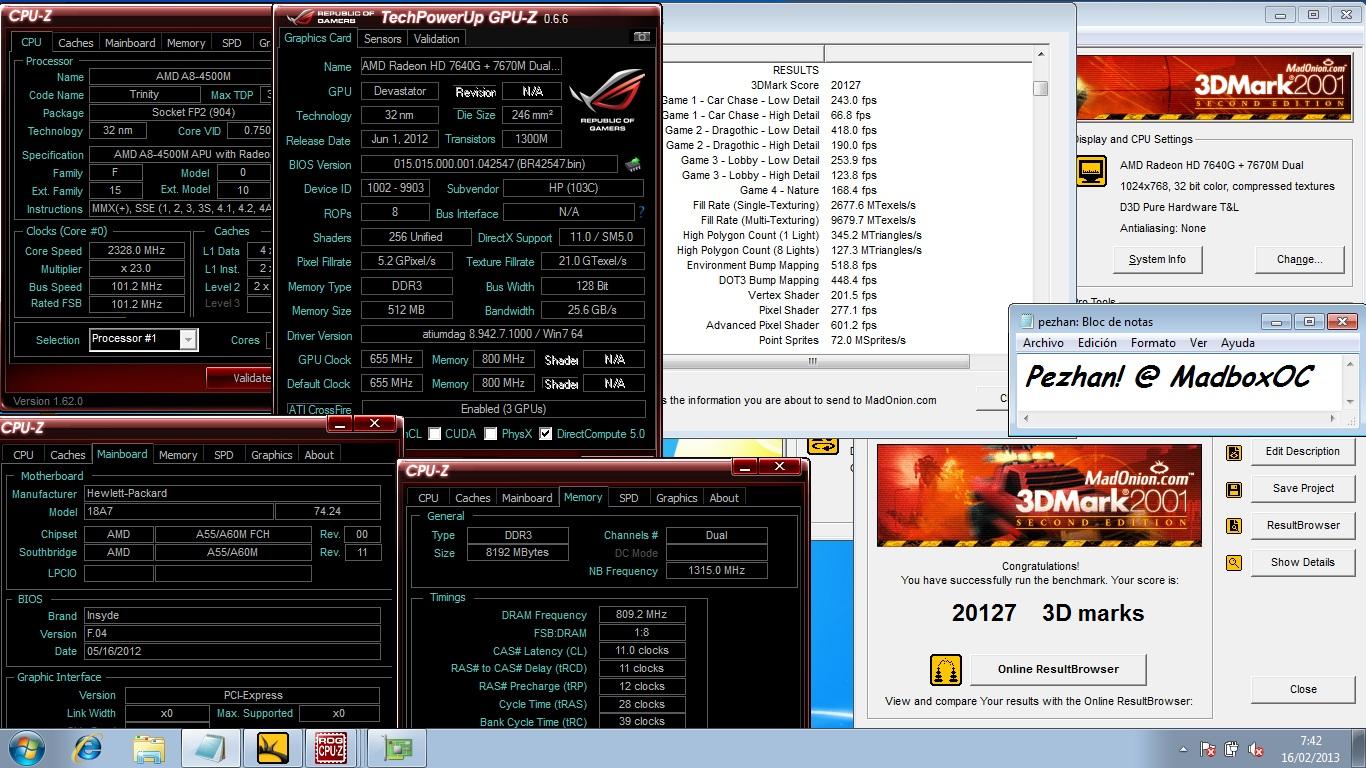This screenshot has height=768, width=1366.
Task: Click 3DMark2001 banner in score dialog
Action: point(1038,496)
